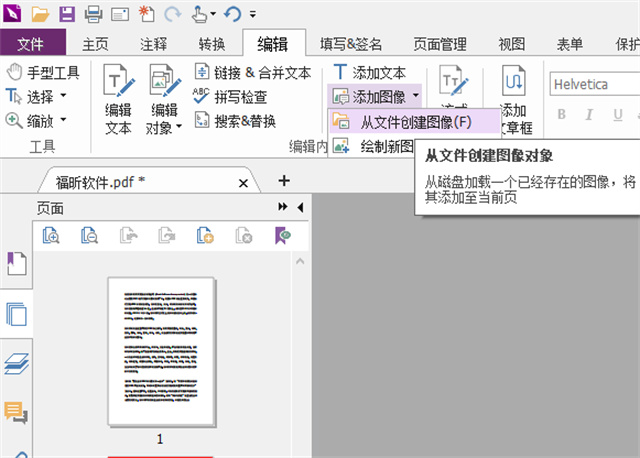Click Spell Check (拼写检查)

pos(230,96)
